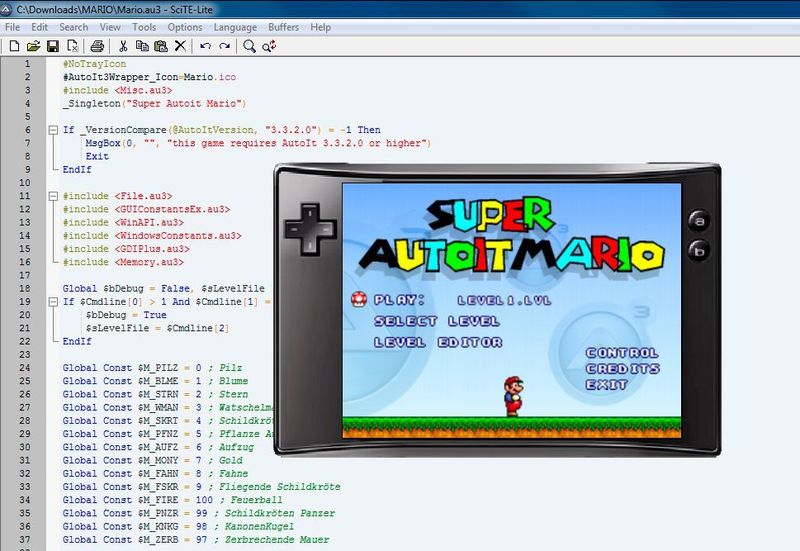
Task: Click line number 1 in the margin
Action: pyautogui.click(x=28, y=64)
